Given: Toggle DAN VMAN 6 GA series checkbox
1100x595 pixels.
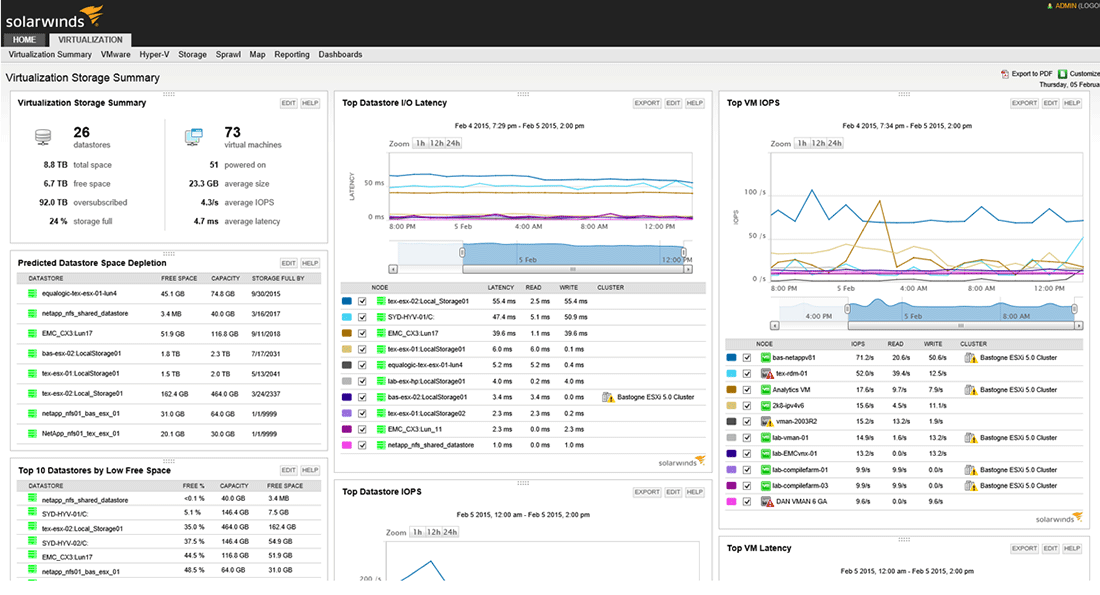Looking at the screenshot, I should pos(747,502).
